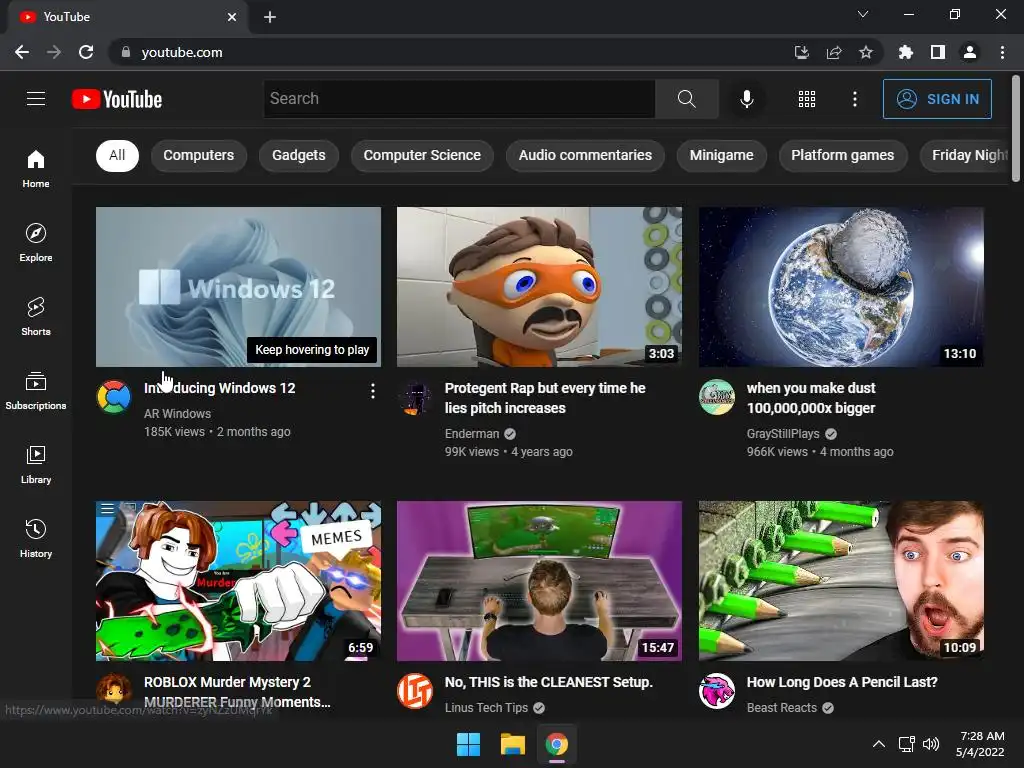1024x768 pixels.
Task: Open the Protegent Rap video title
Action: (x=545, y=398)
